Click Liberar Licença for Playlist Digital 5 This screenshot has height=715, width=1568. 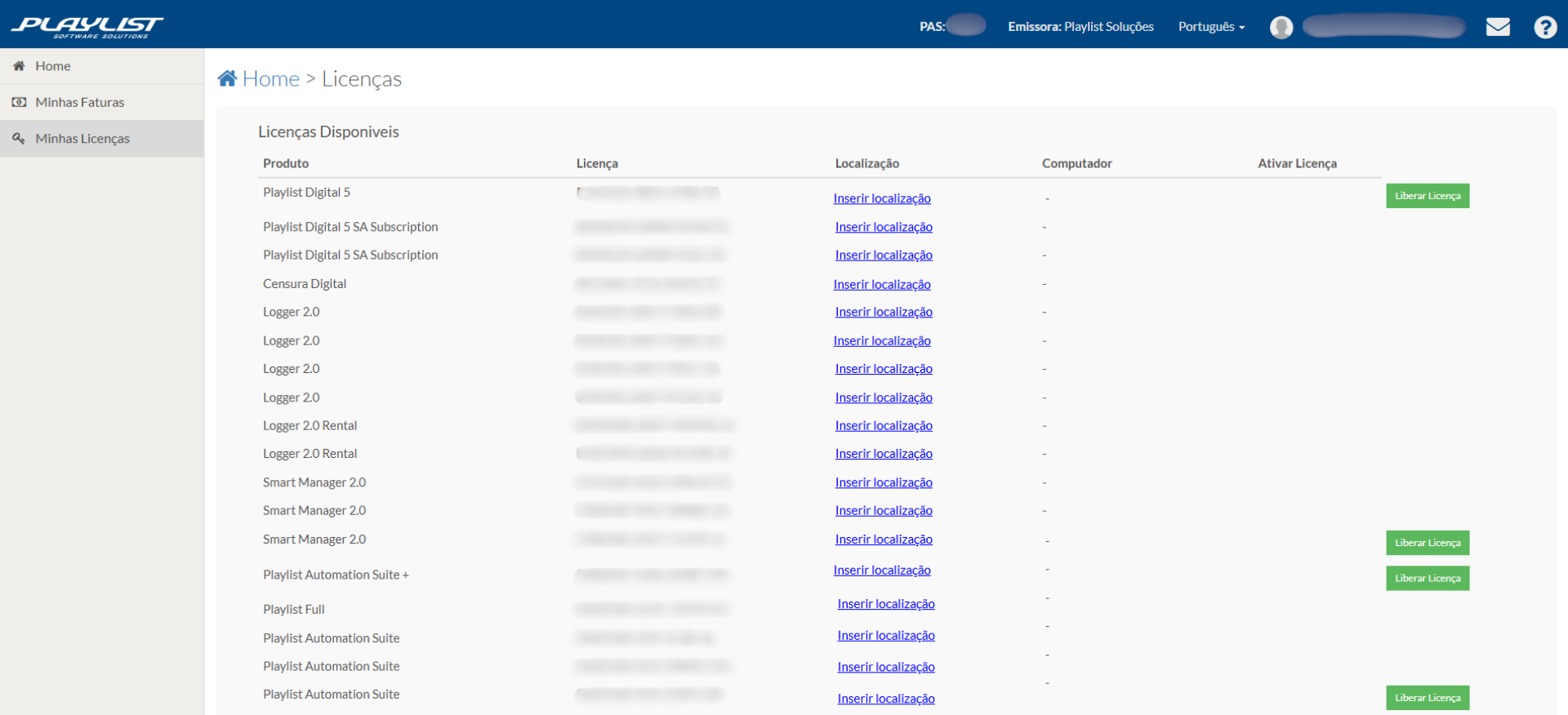[1428, 196]
